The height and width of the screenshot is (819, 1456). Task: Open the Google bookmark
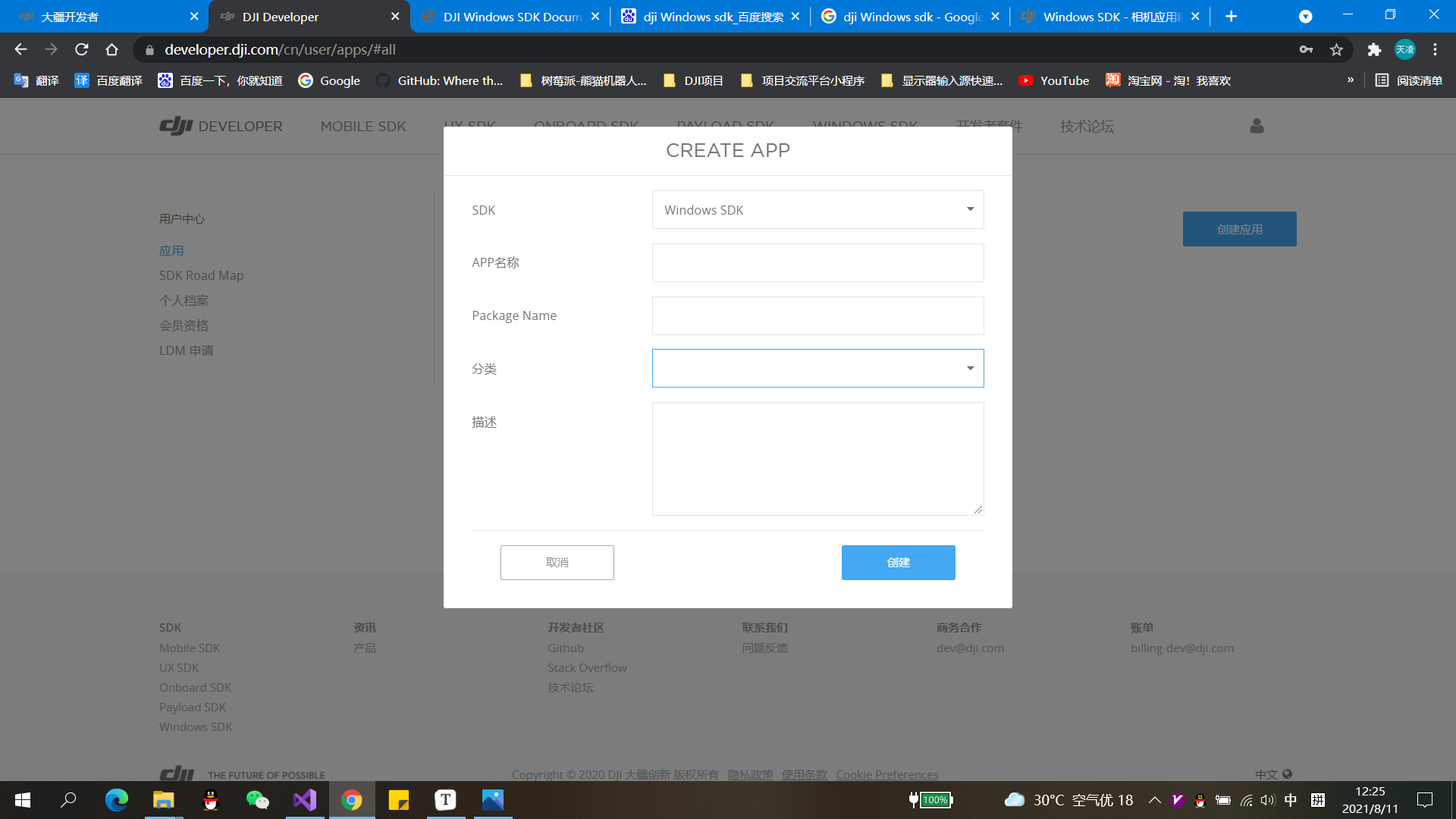point(329,80)
